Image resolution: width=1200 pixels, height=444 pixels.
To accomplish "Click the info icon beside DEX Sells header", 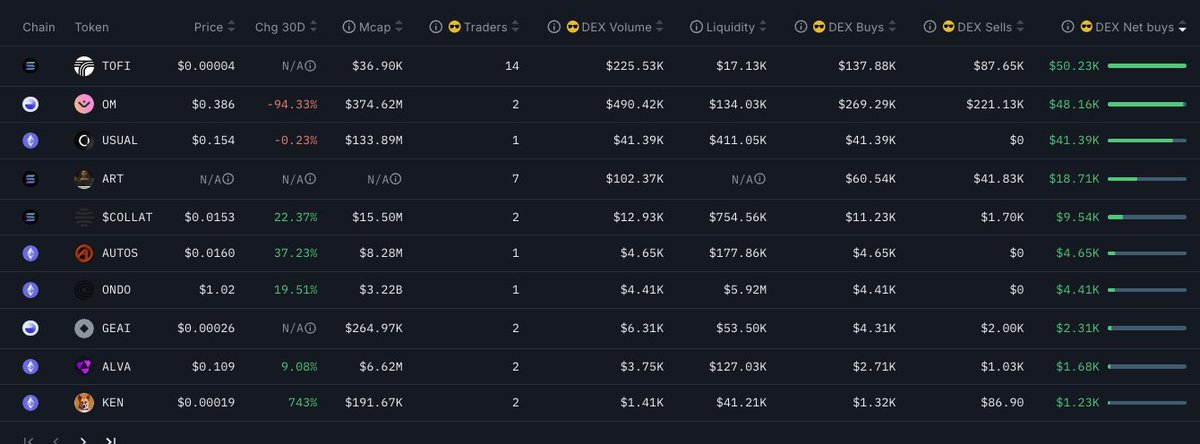I will (x=930, y=27).
